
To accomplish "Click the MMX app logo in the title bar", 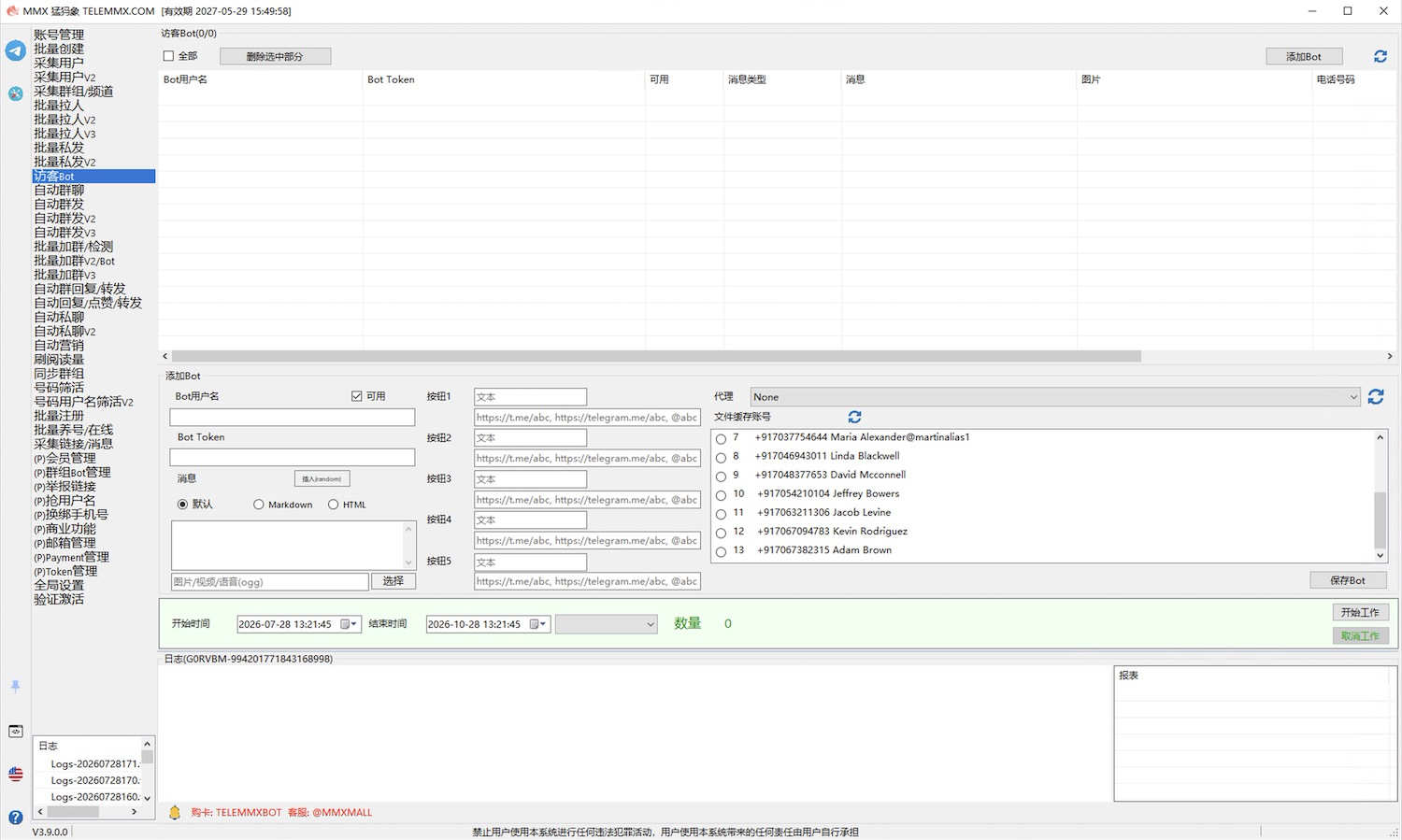I will 12,11.
